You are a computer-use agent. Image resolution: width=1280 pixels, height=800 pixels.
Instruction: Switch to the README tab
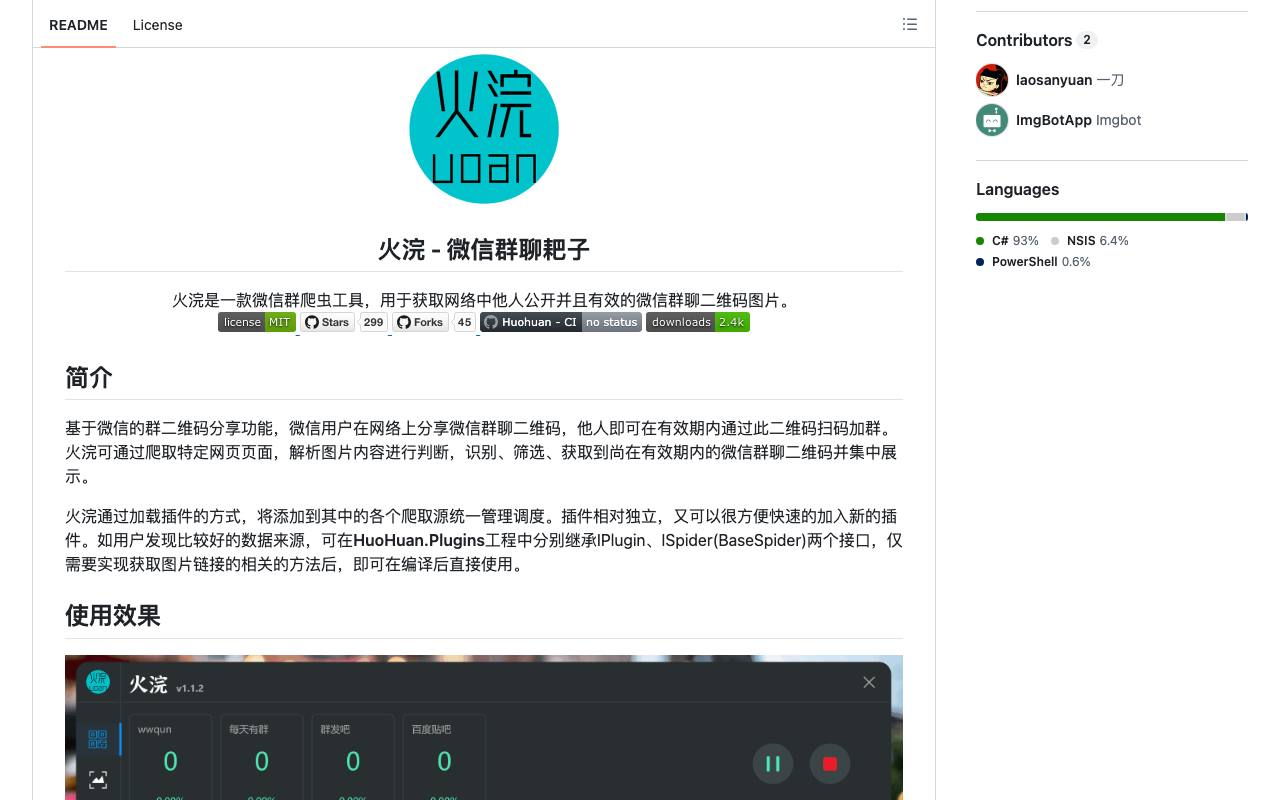pos(78,25)
